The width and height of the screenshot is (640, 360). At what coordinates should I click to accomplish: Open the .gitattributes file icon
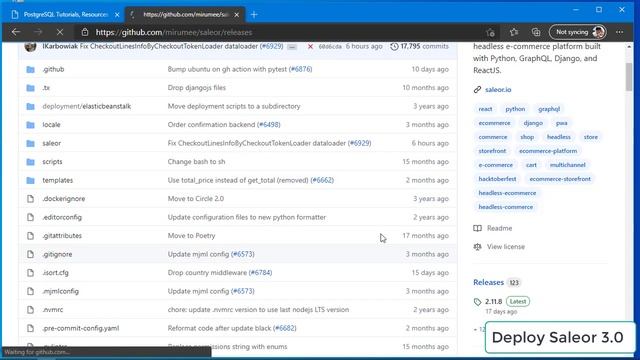(31, 236)
